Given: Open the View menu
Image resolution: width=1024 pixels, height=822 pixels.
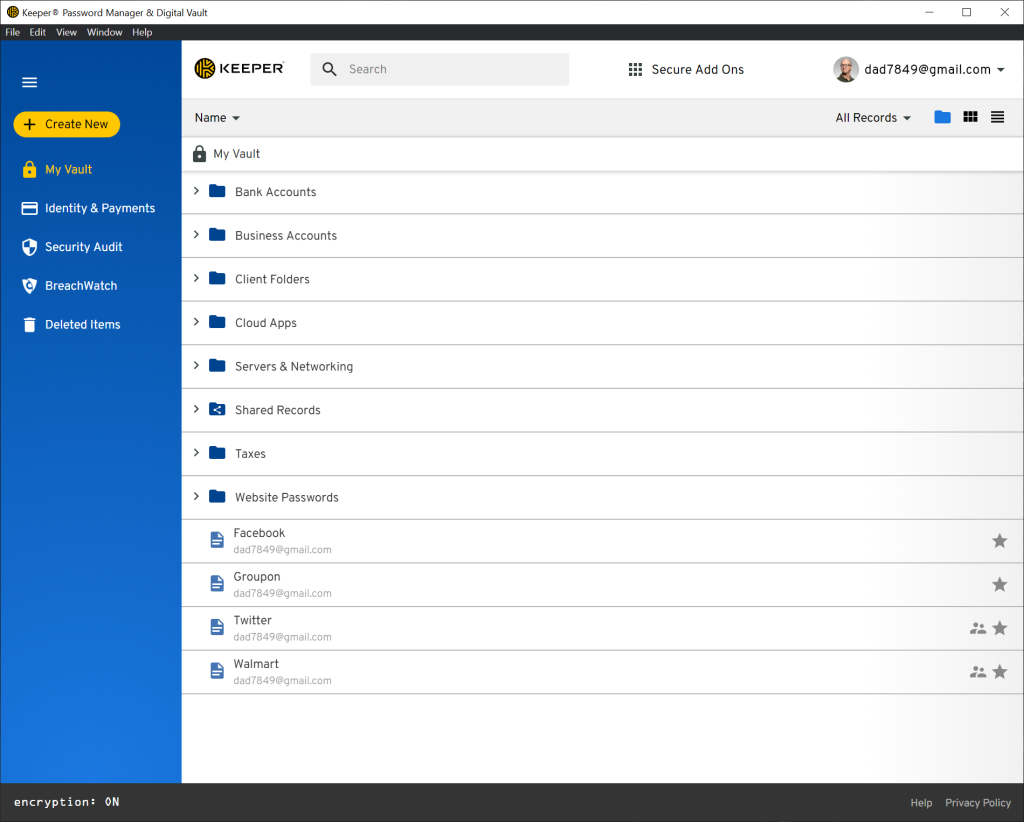Looking at the screenshot, I should (x=66, y=32).
